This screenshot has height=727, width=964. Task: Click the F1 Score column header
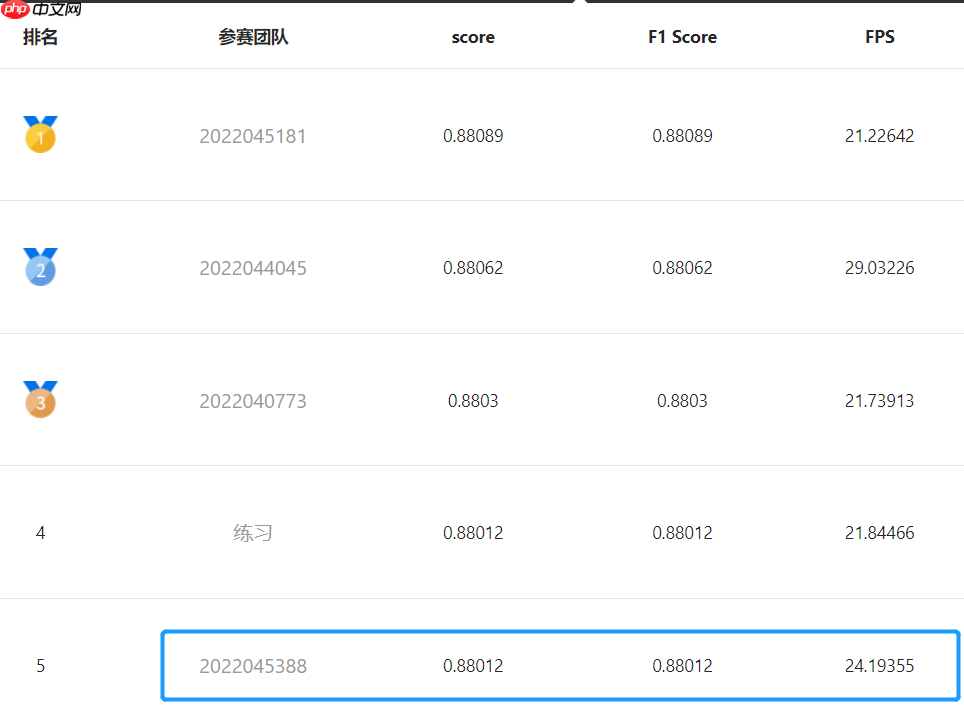click(x=682, y=37)
